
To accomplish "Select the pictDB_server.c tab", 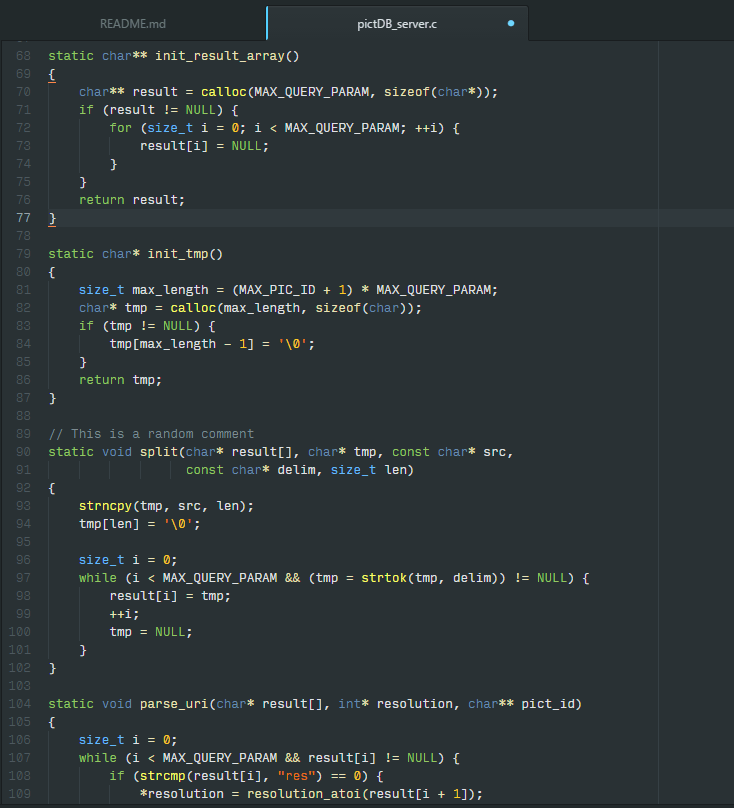I will (397, 24).
